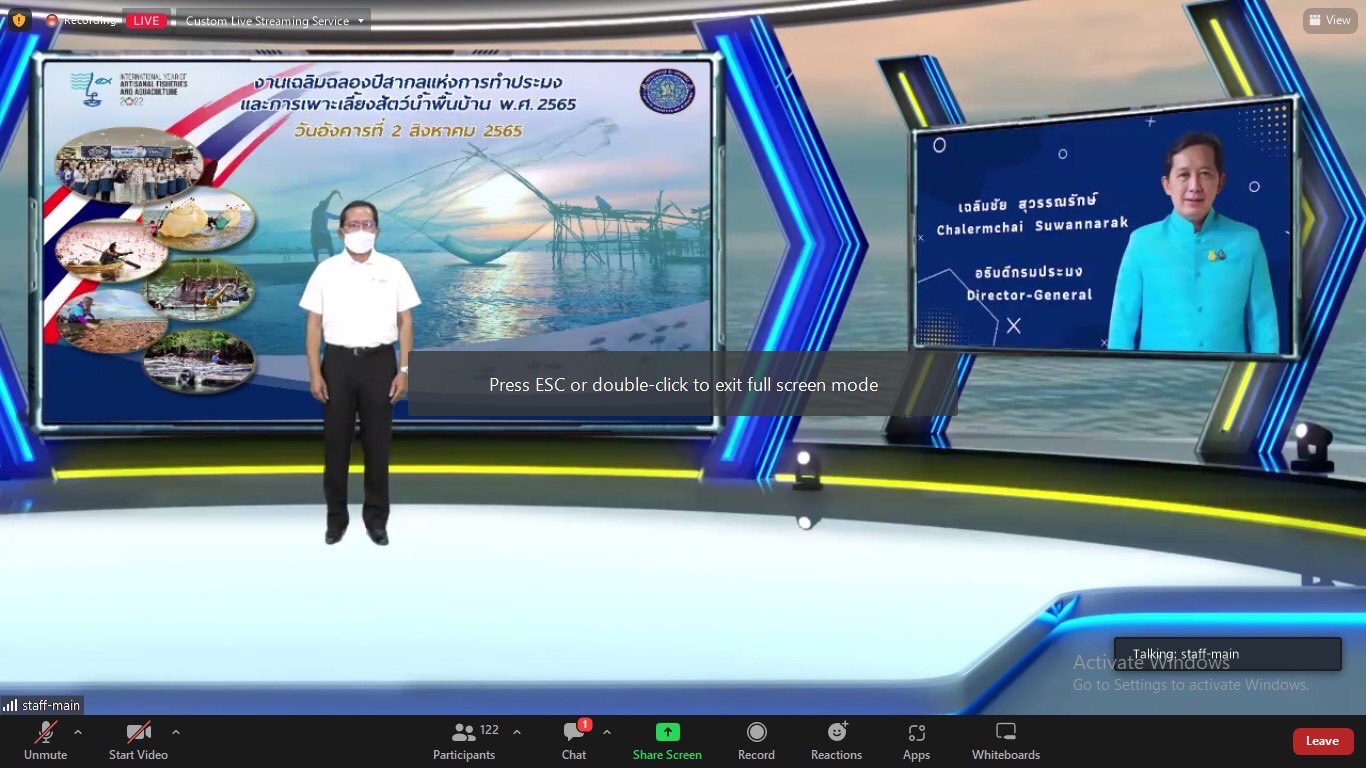The width and height of the screenshot is (1366, 768).
Task: Click the Recording status indicator
Action: point(82,21)
